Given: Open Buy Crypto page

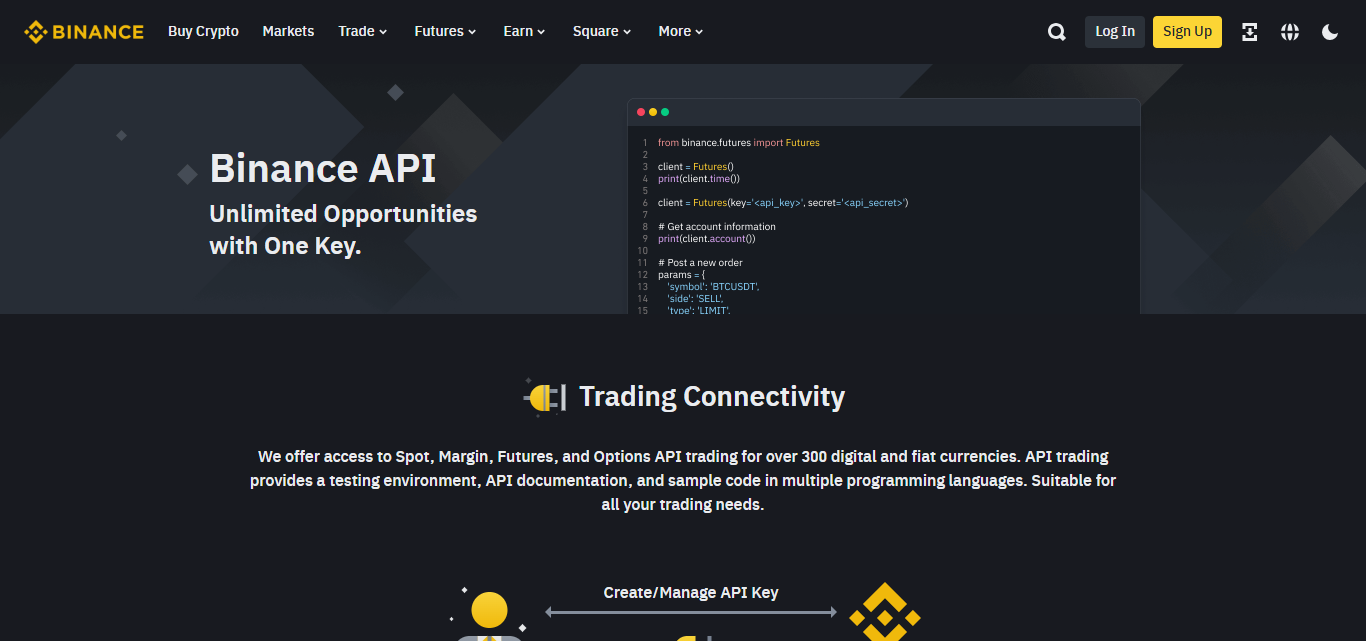Looking at the screenshot, I should coord(203,31).
